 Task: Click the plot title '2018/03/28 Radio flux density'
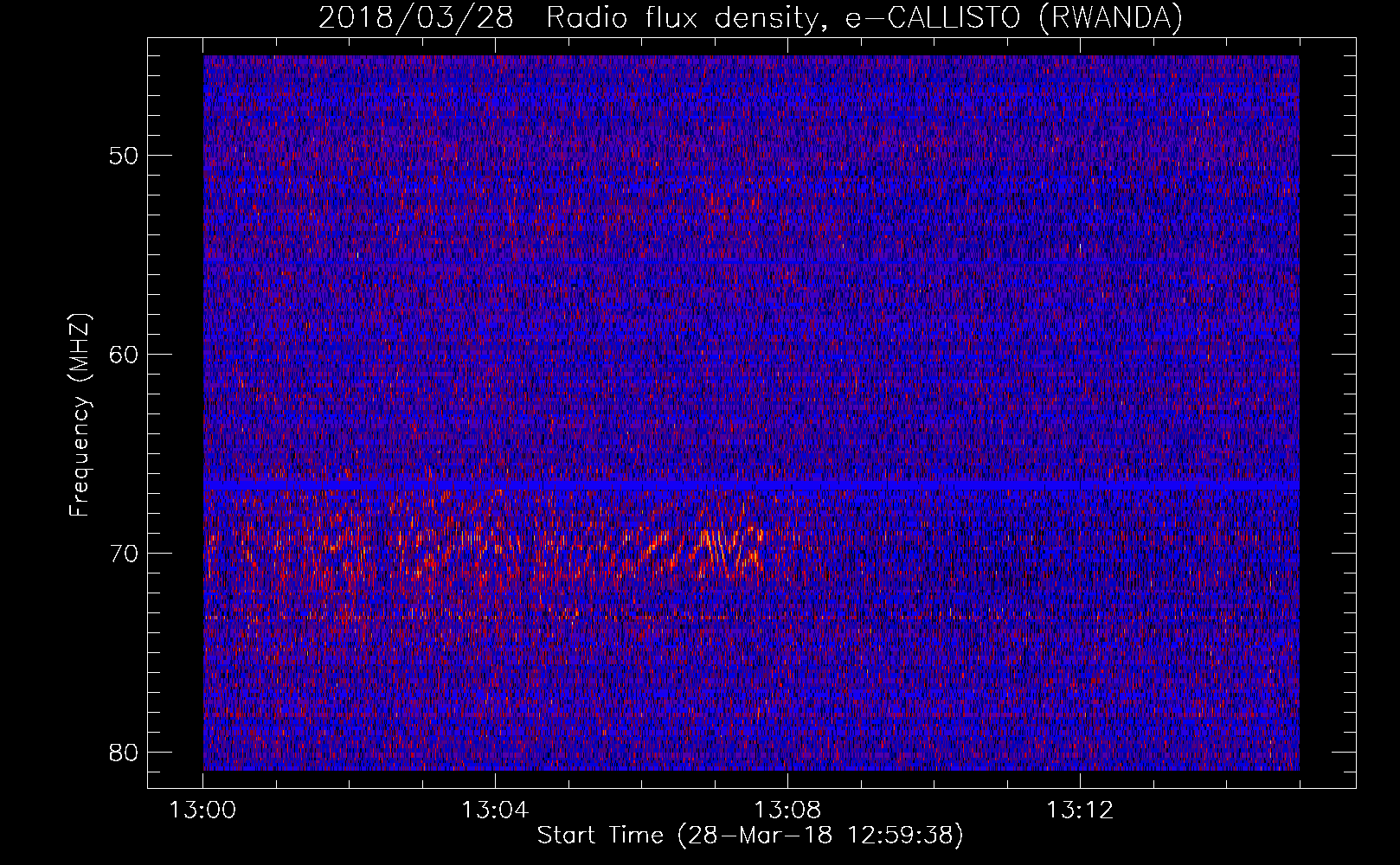pos(750,17)
